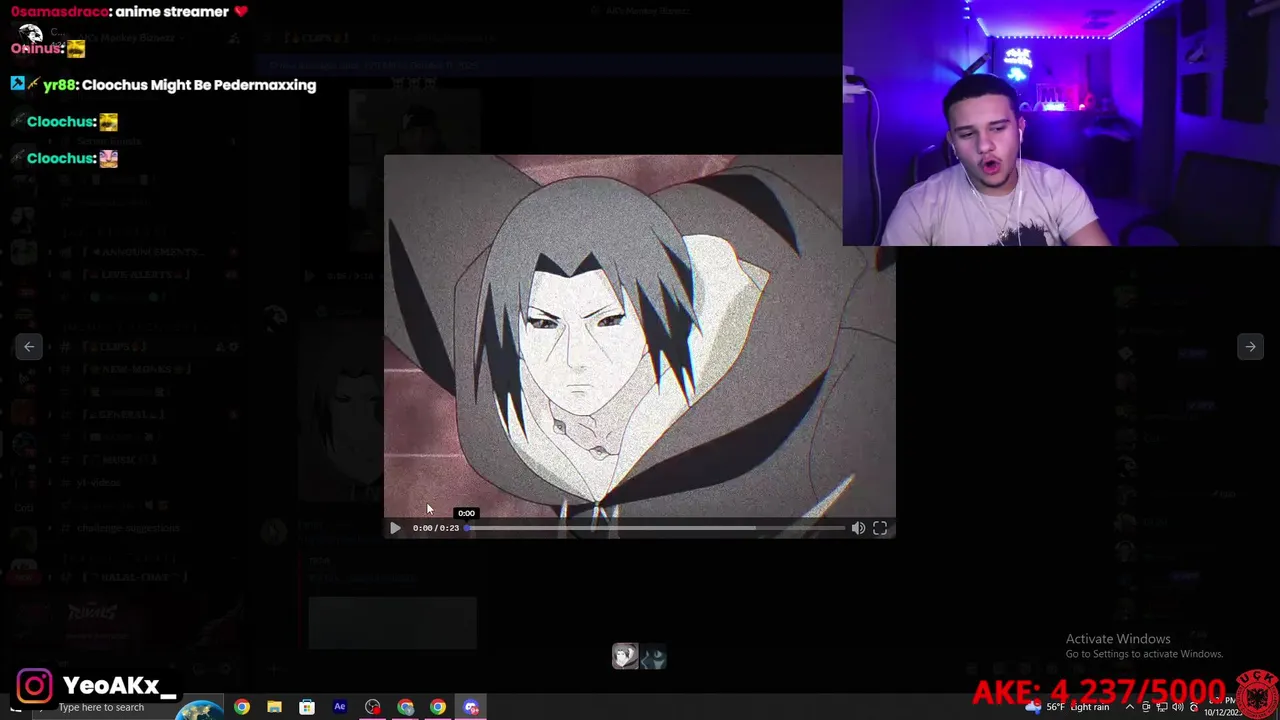Go to the previous attachment arrow
1280x720 pixels.
29,346
